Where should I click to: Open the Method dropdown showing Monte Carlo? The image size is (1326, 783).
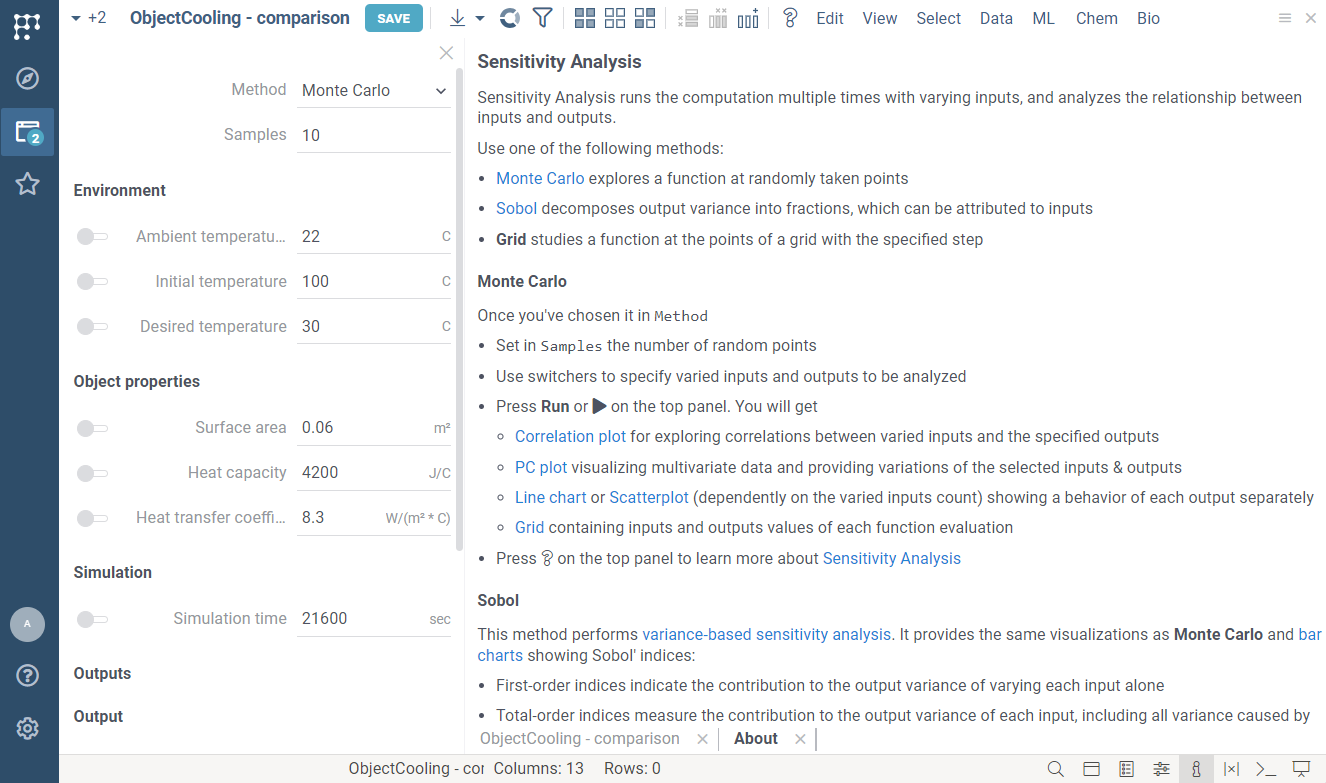374,91
